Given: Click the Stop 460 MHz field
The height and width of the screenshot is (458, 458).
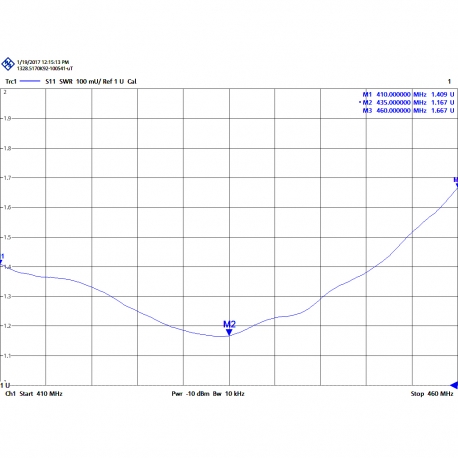Looking at the screenshot, I should point(432,394).
